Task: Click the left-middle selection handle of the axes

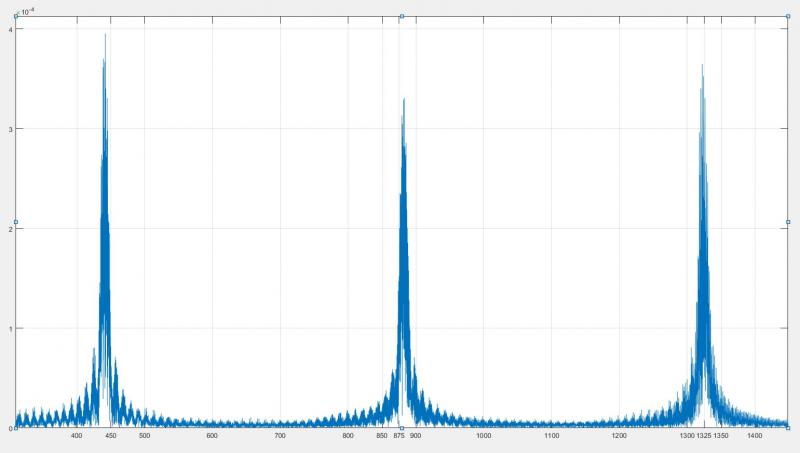Action: (x=16, y=222)
